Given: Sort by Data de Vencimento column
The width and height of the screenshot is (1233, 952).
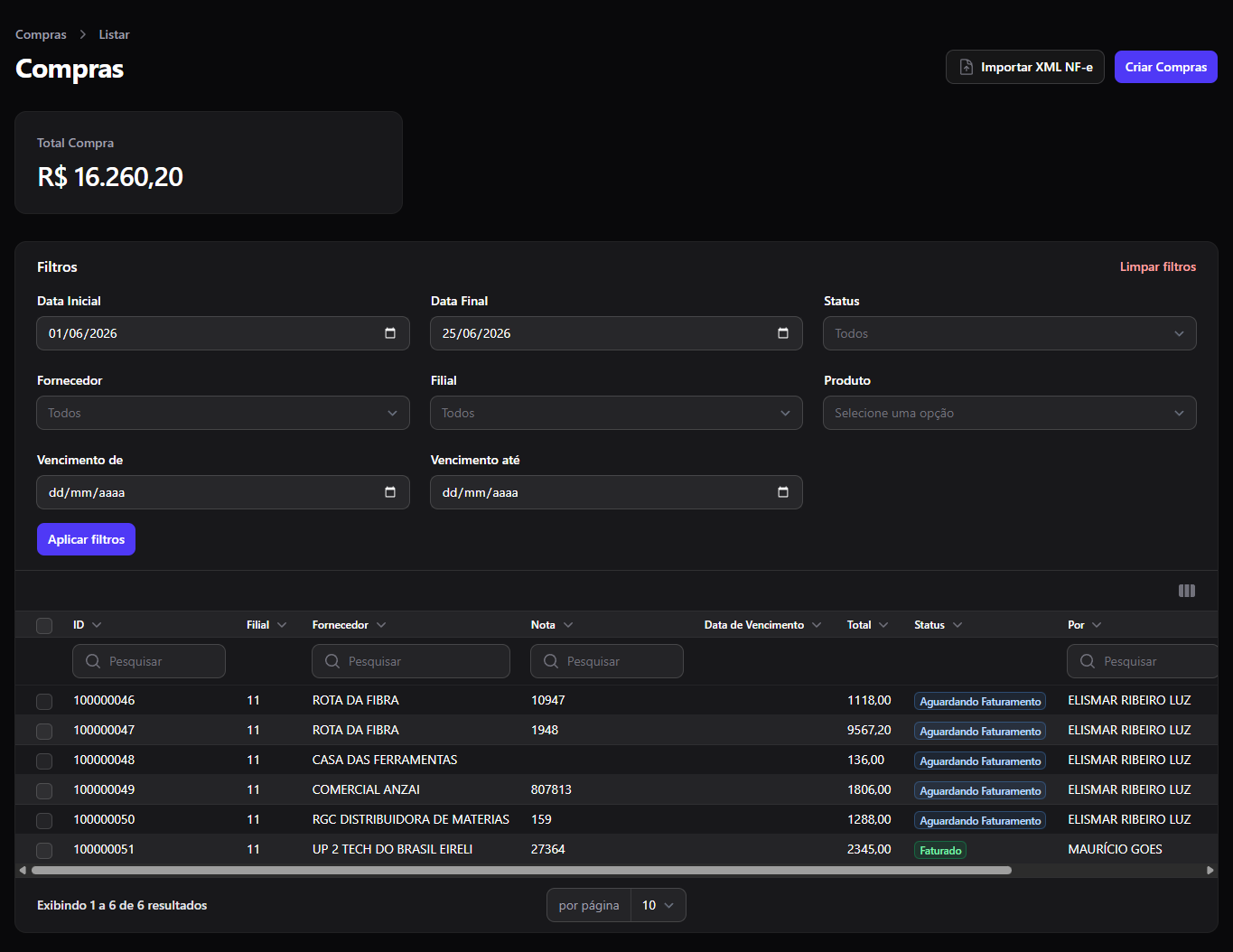Looking at the screenshot, I should [763, 625].
